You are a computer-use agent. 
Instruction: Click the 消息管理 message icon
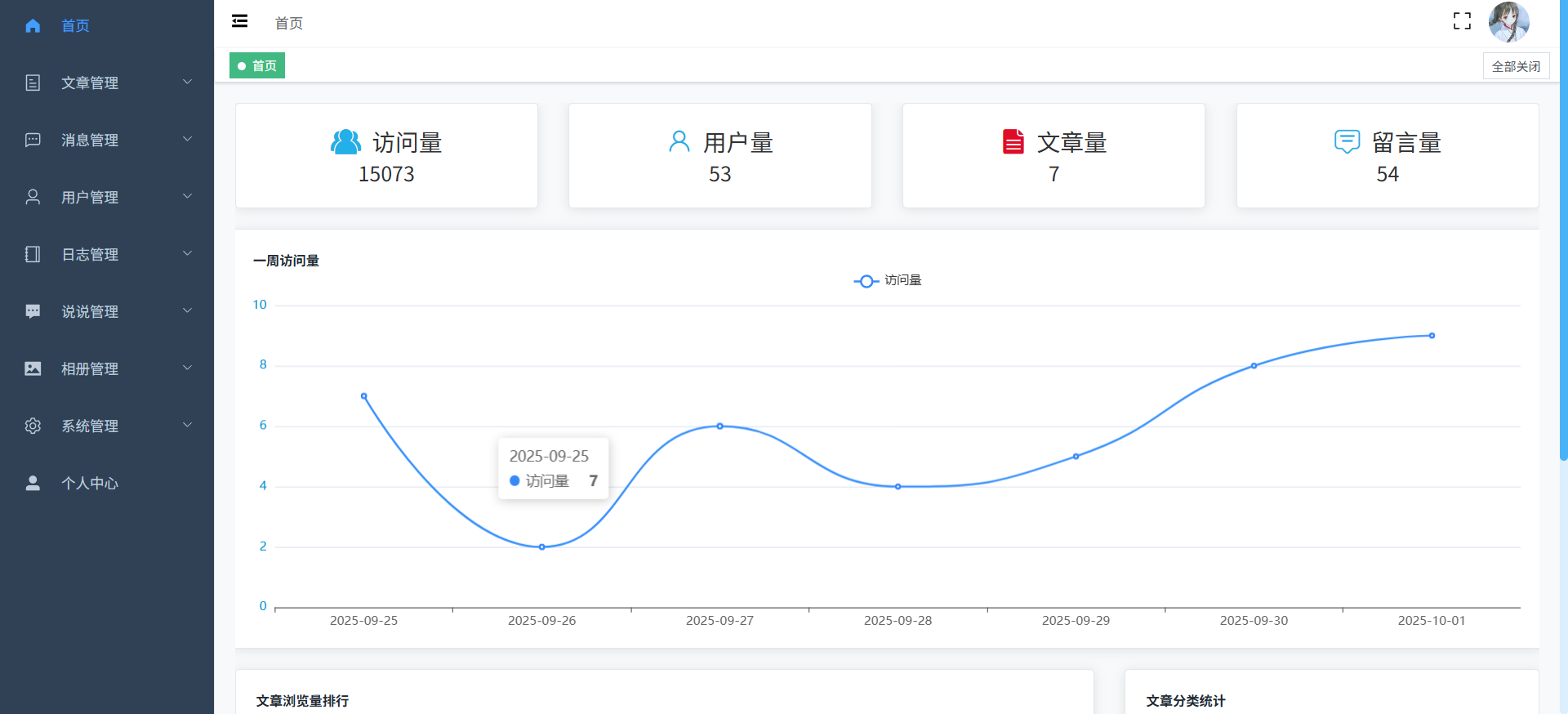pyautogui.click(x=33, y=140)
